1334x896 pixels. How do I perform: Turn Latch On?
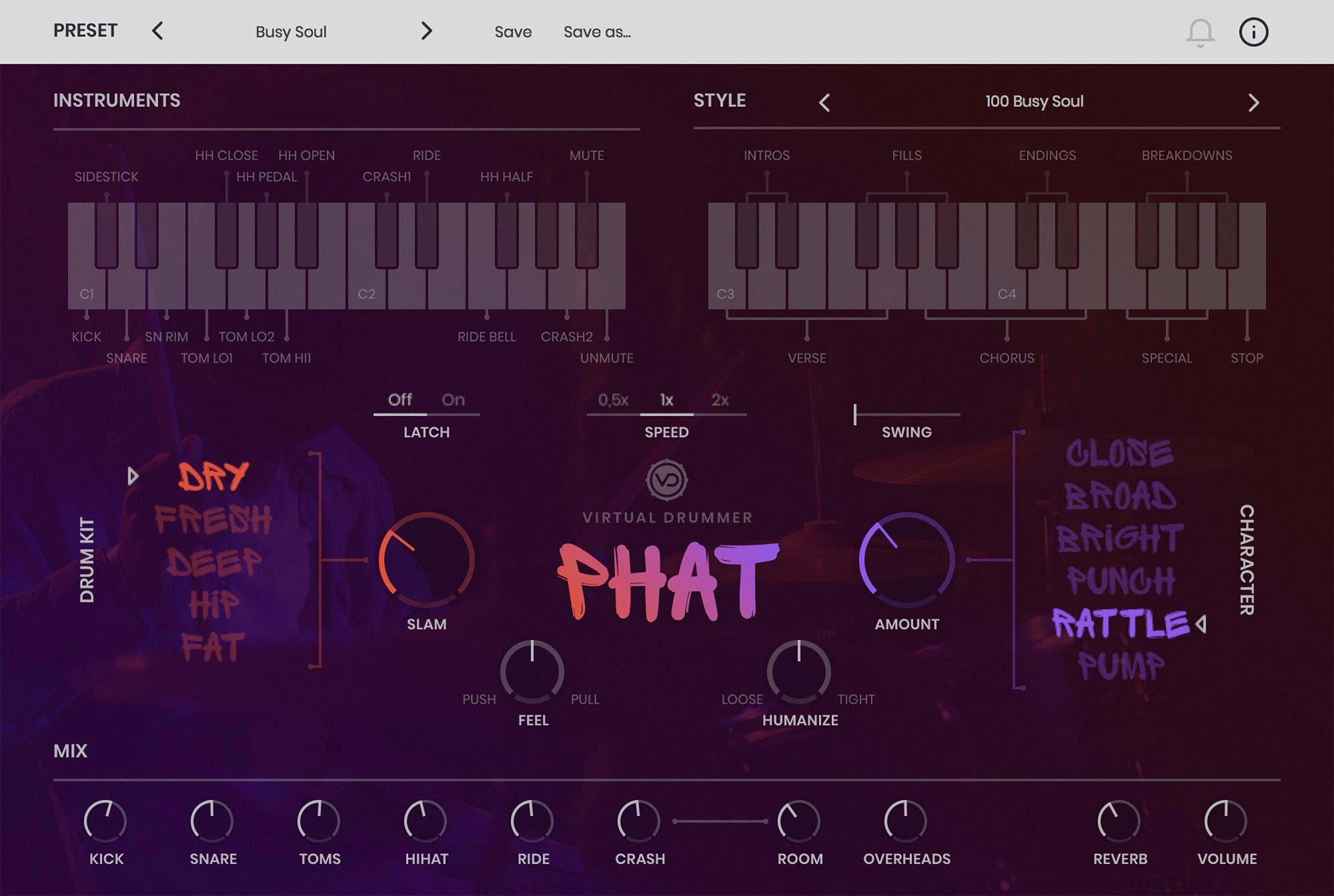tap(453, 400)
